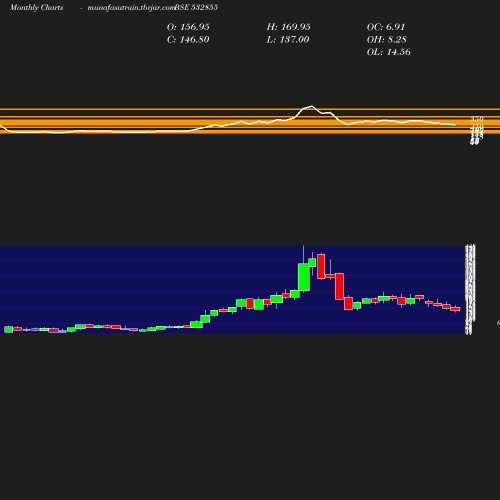The width and height of the screenshot is (500, 500).
Task: Click the high value "H: 169.95"
Action: [x=288, y=27]
